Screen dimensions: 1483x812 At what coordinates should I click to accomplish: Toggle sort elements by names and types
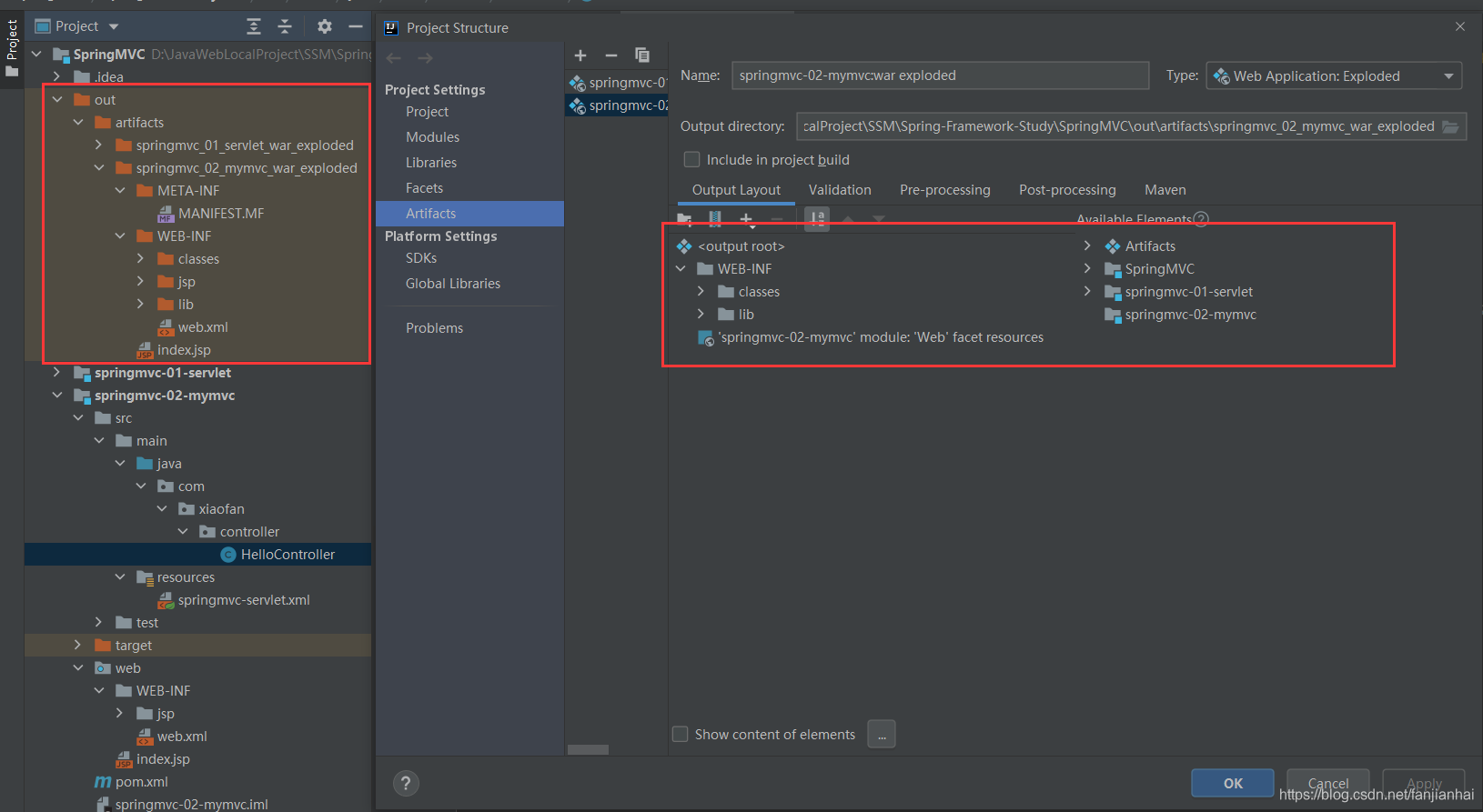pos(817,219)
